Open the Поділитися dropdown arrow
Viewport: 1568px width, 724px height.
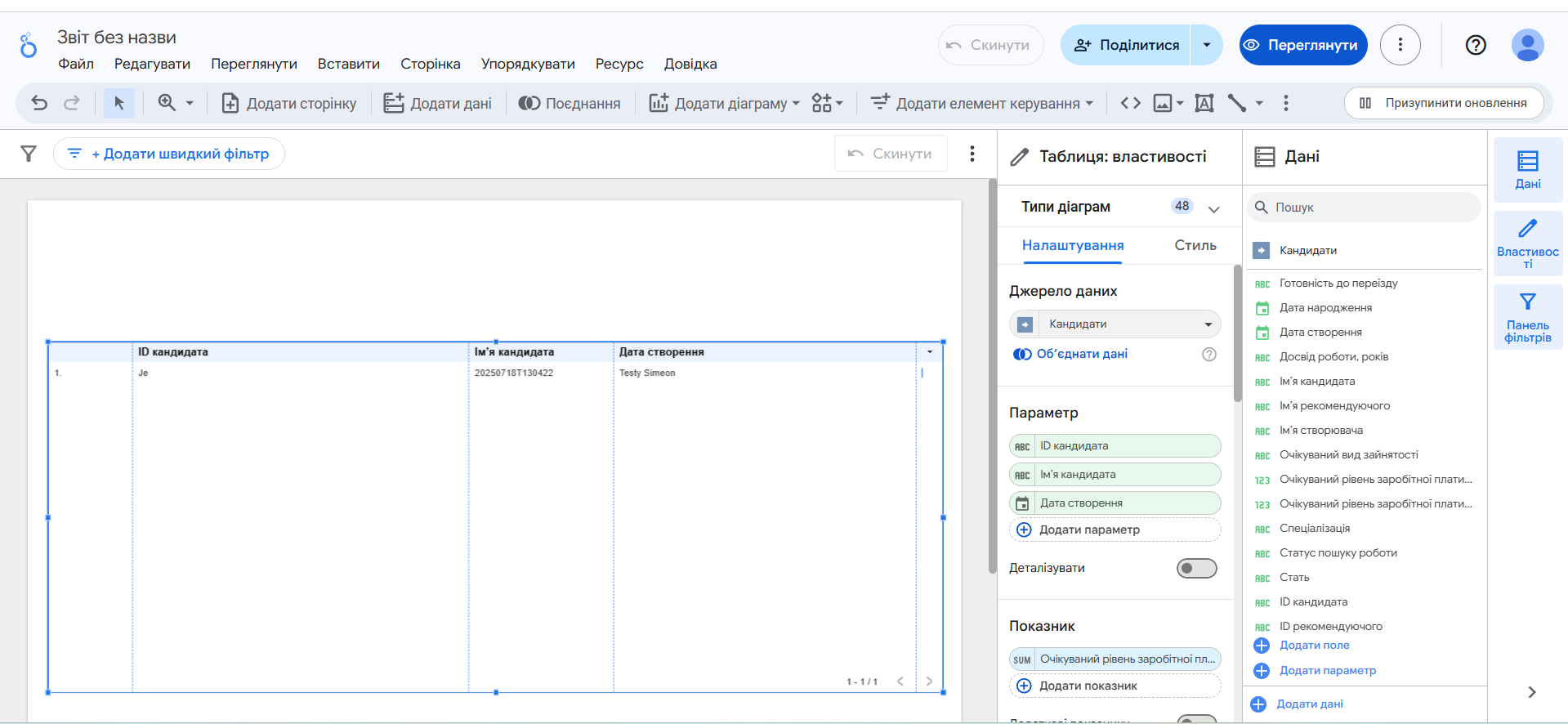(x=1207, y=45)
